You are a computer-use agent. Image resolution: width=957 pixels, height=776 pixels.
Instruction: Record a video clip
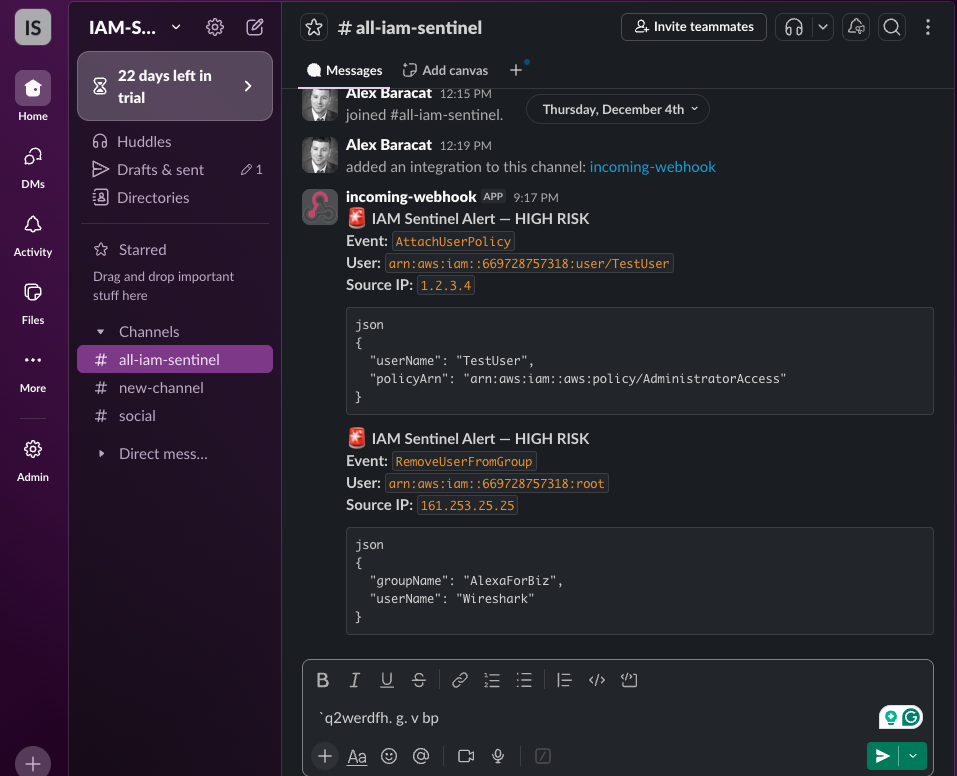pos(465,757)
